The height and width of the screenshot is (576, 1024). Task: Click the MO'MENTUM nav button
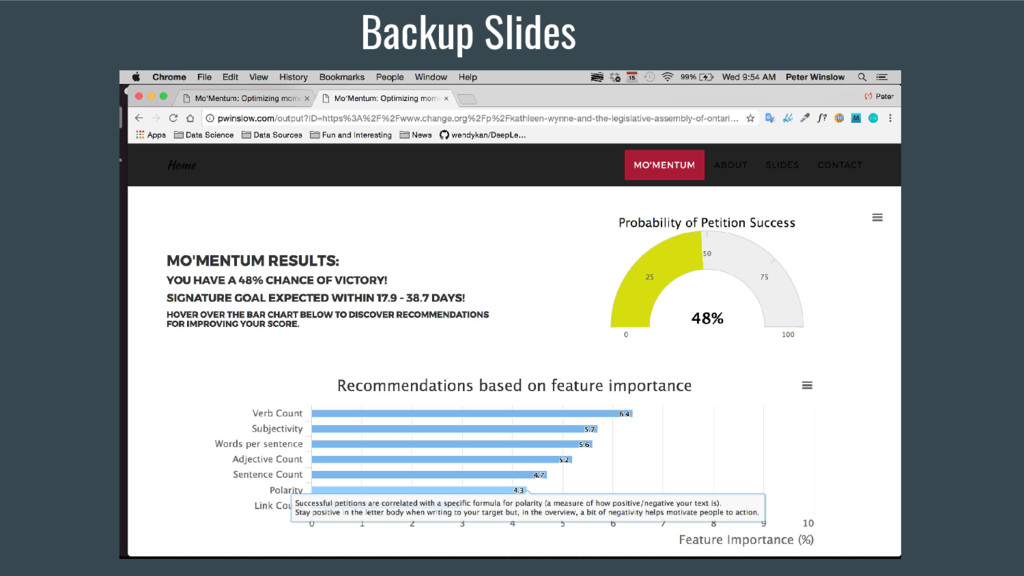point(664,165)
